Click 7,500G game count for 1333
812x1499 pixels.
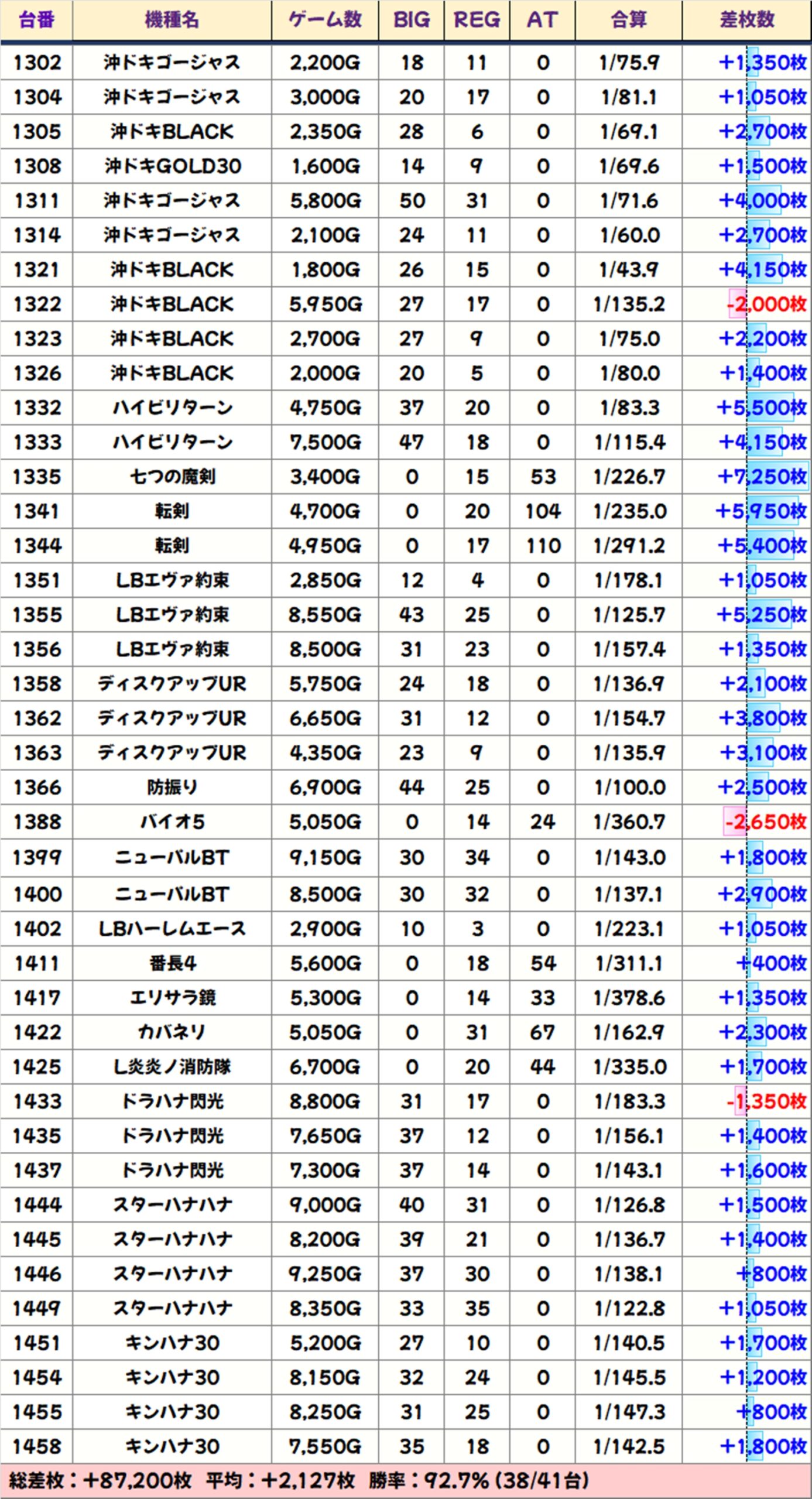(325, 443)
